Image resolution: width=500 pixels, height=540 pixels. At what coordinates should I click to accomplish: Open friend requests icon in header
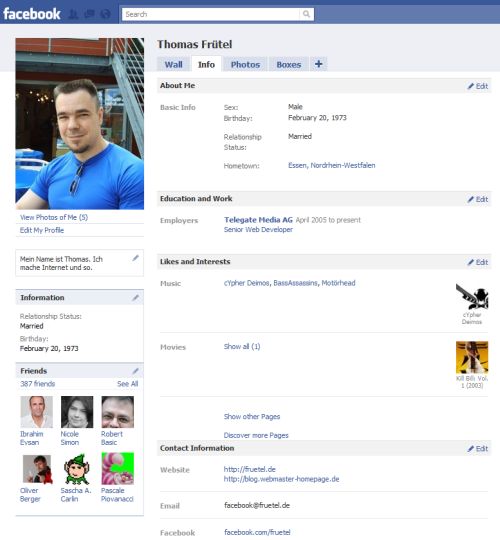click(x=73, y=14)
